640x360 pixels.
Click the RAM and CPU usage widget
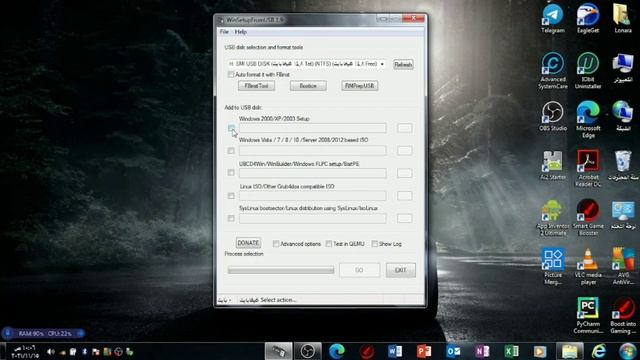pos(43,333)
